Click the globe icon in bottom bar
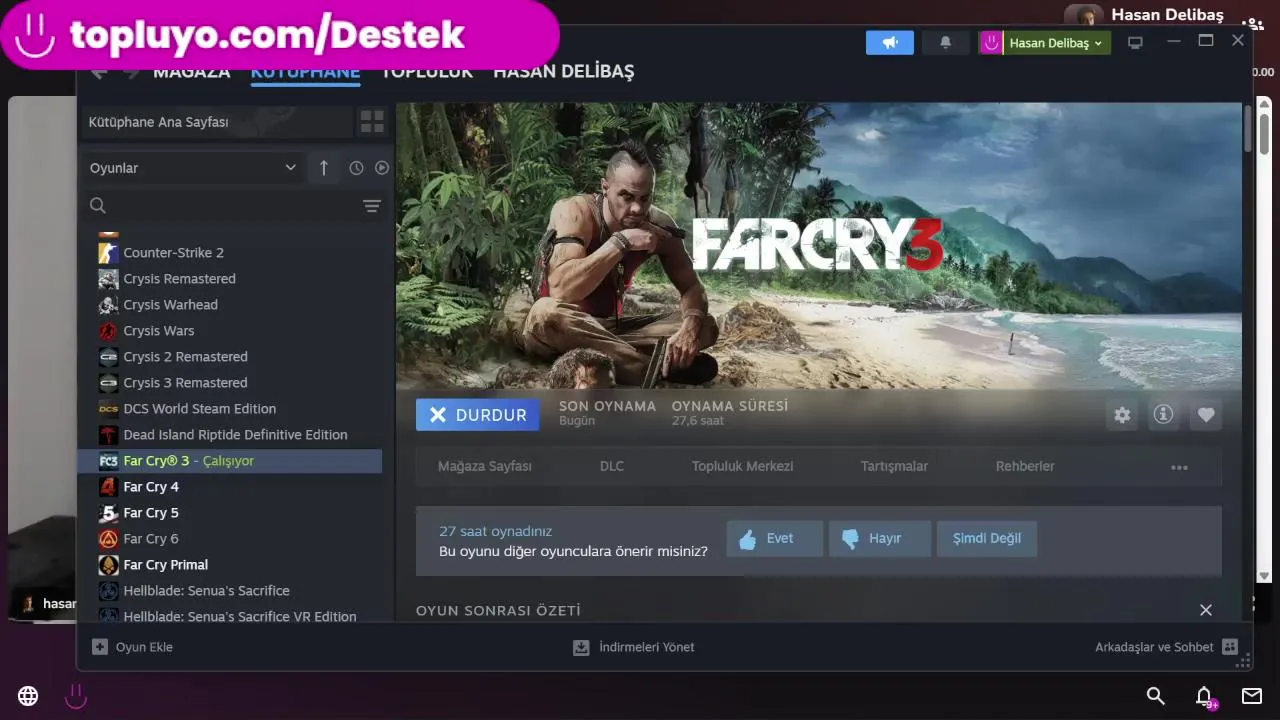1280x720 pixels. [x=28, y=696]
